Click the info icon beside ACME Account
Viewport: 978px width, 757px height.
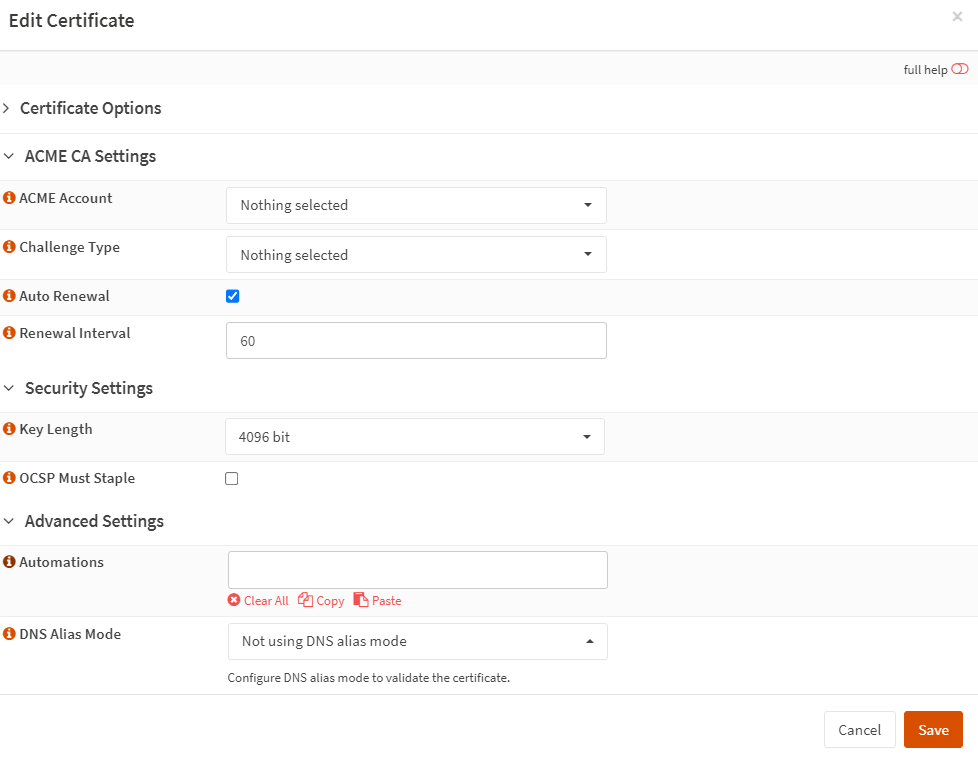(x=10, y=198)
